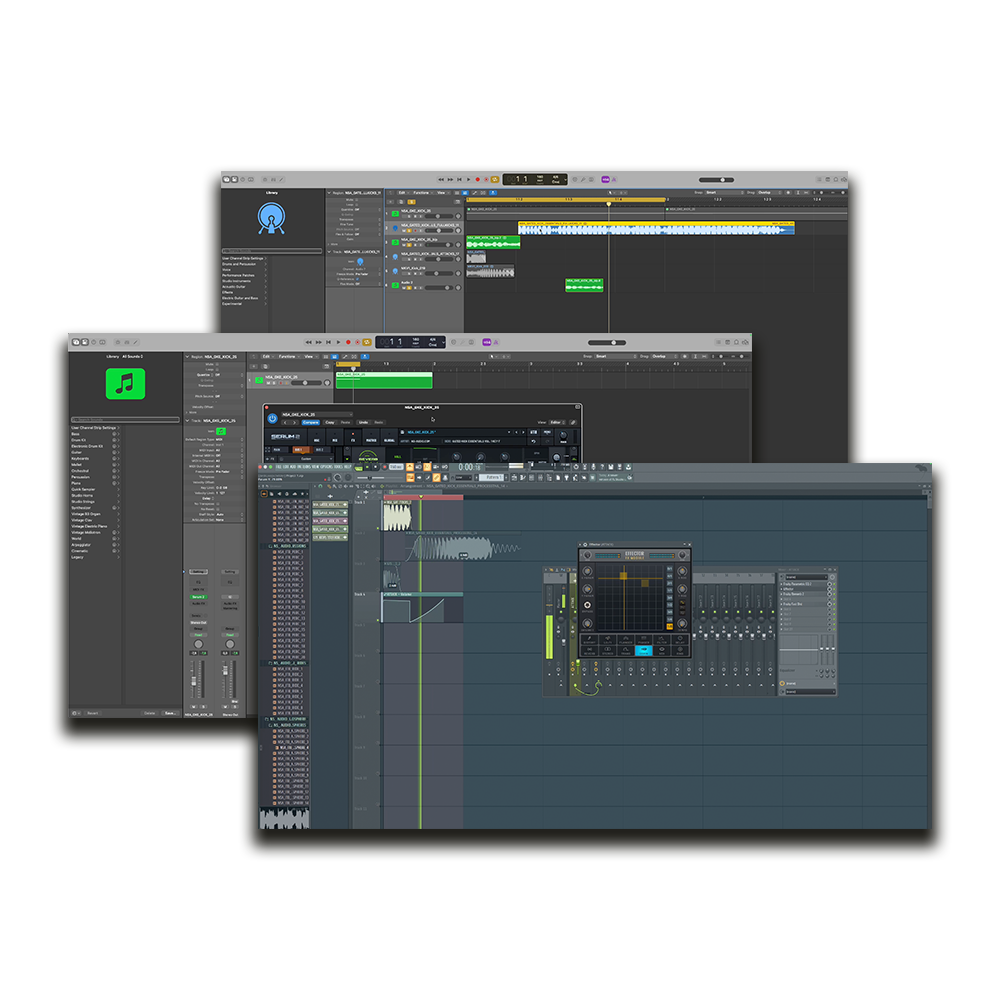Select the DISTORT effect in the Effector plugin
Viewport: 1000px width, 1000px height.
point(589,640)
